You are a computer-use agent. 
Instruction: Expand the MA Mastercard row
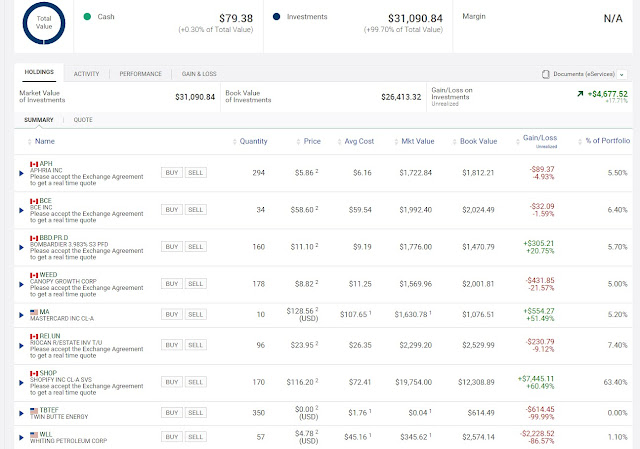coord(21,315)
